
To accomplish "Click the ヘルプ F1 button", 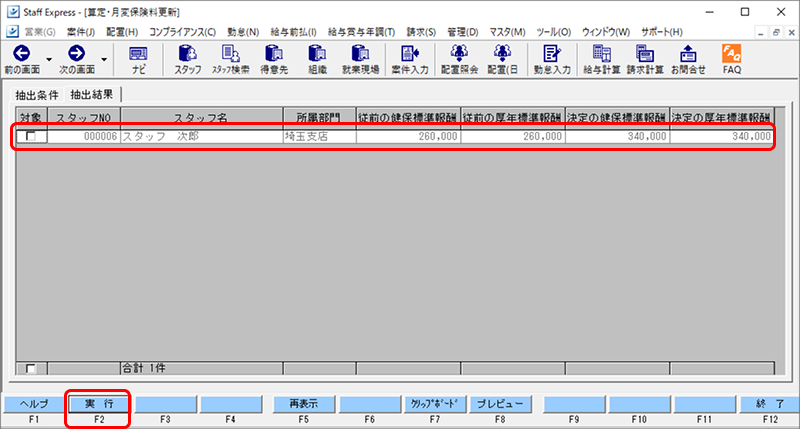I will click(34, 404).
